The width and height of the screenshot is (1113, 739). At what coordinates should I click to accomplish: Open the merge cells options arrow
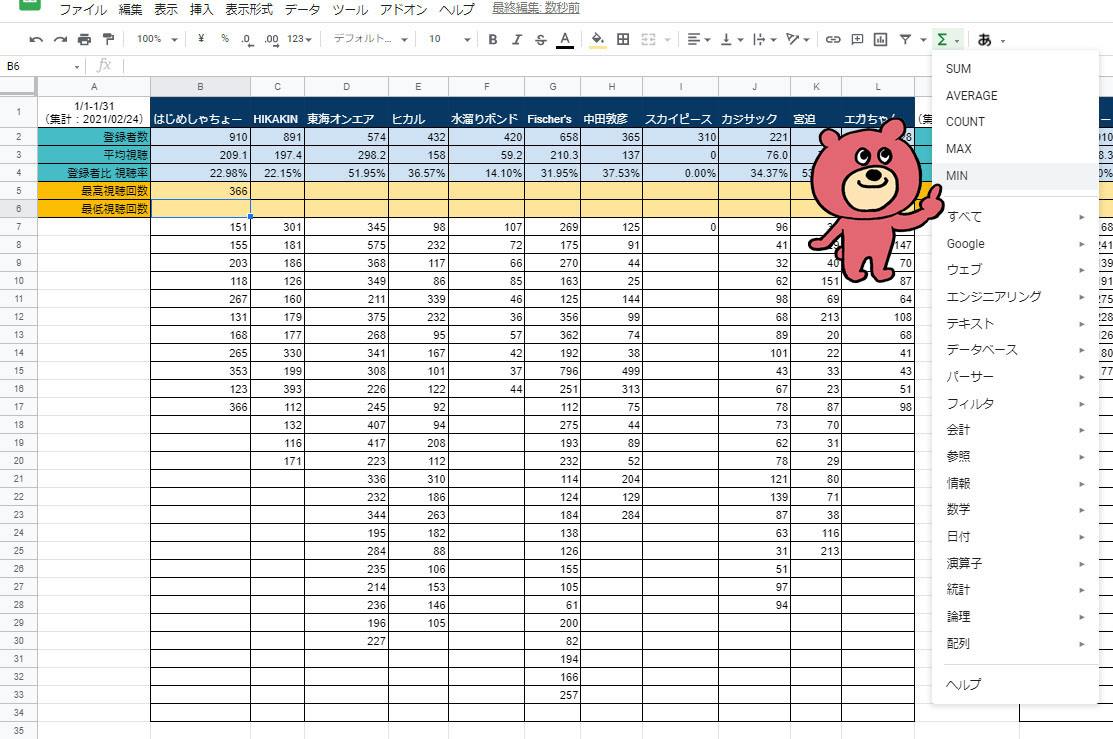667,40
